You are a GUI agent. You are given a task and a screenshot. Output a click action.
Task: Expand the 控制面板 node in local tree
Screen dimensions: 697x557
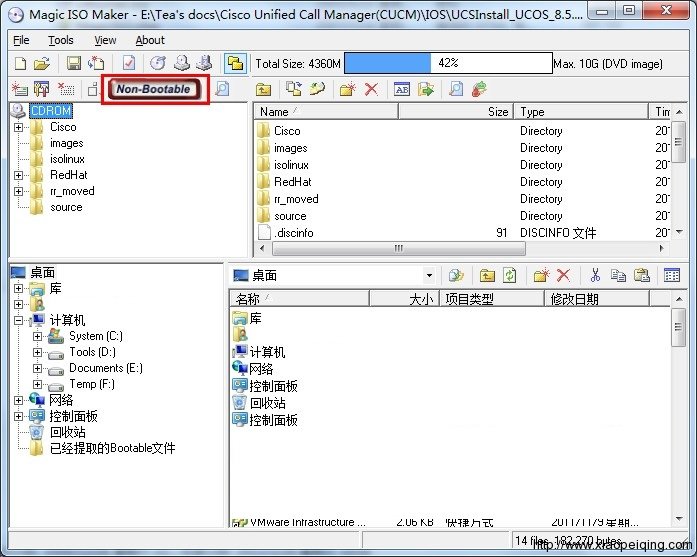tap(18, 417)
